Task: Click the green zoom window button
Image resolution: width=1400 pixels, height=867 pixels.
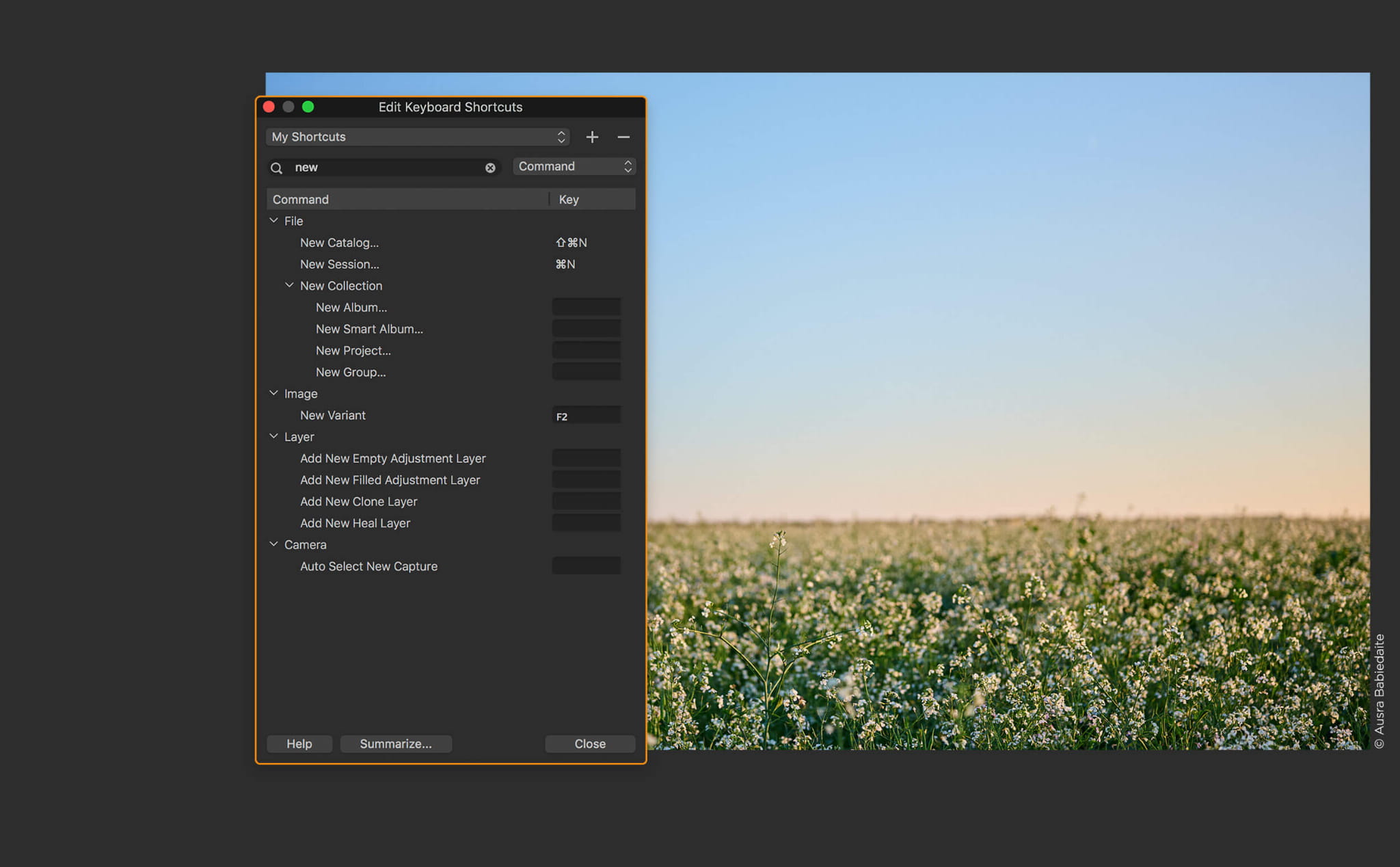Action: pos(308,107)
